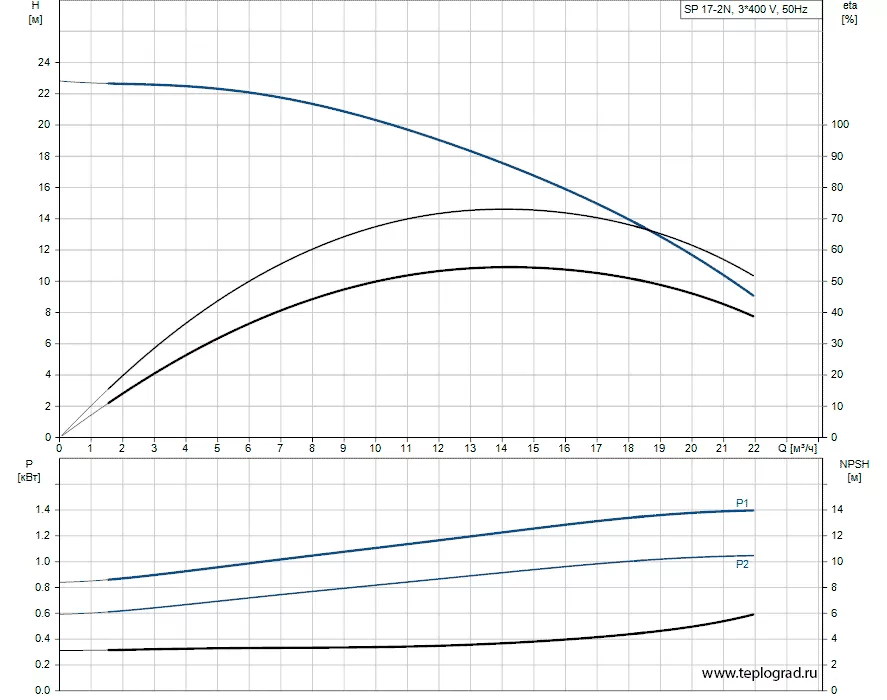Screen dimensions: 887x700
Task: Click the 22 tick on the Q axis
Action: pos(753,448)
